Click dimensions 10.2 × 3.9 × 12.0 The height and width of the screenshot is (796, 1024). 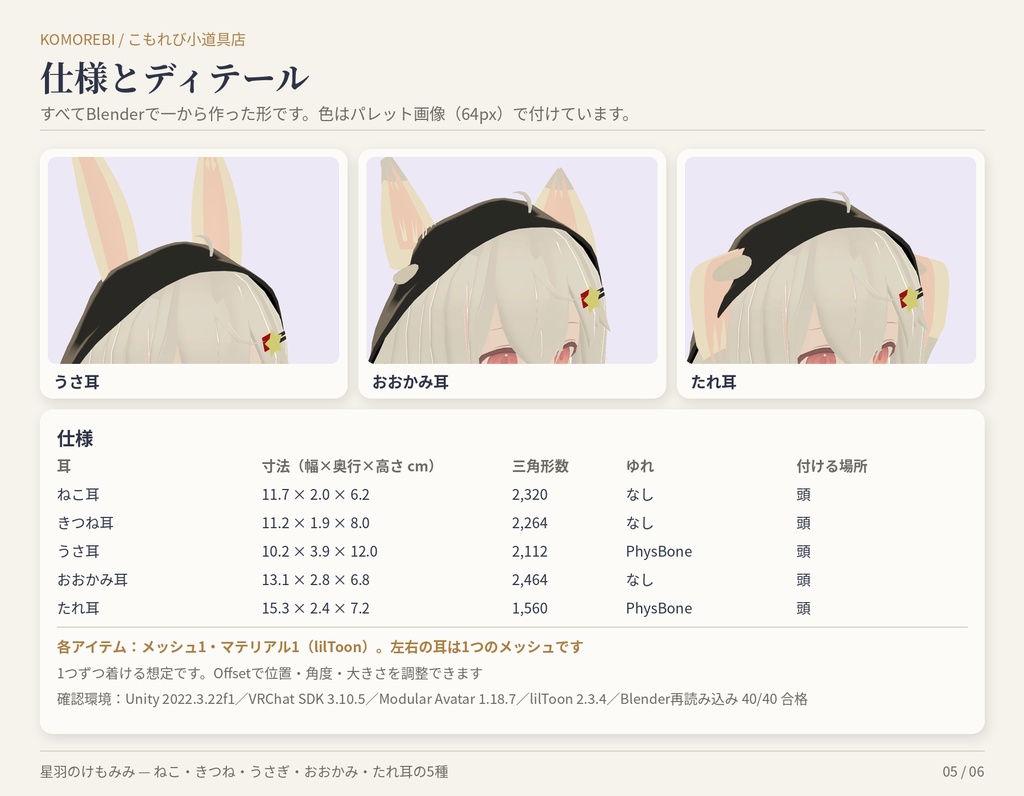click(x=319, y=551)
